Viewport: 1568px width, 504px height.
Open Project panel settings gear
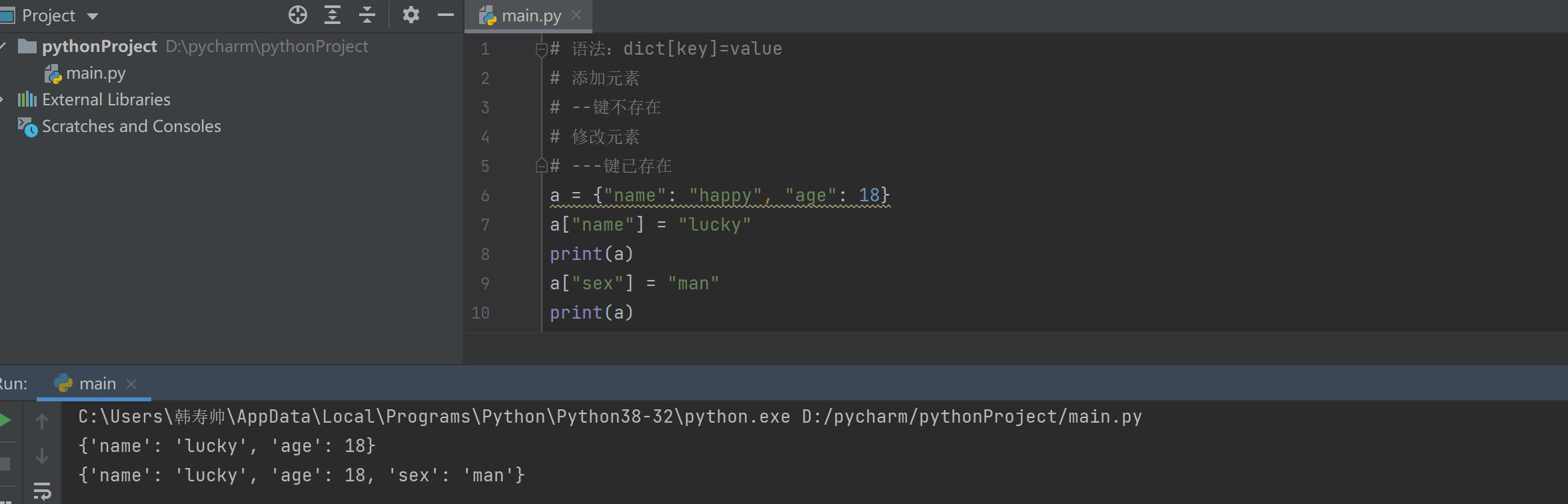[x=410, y=15]
